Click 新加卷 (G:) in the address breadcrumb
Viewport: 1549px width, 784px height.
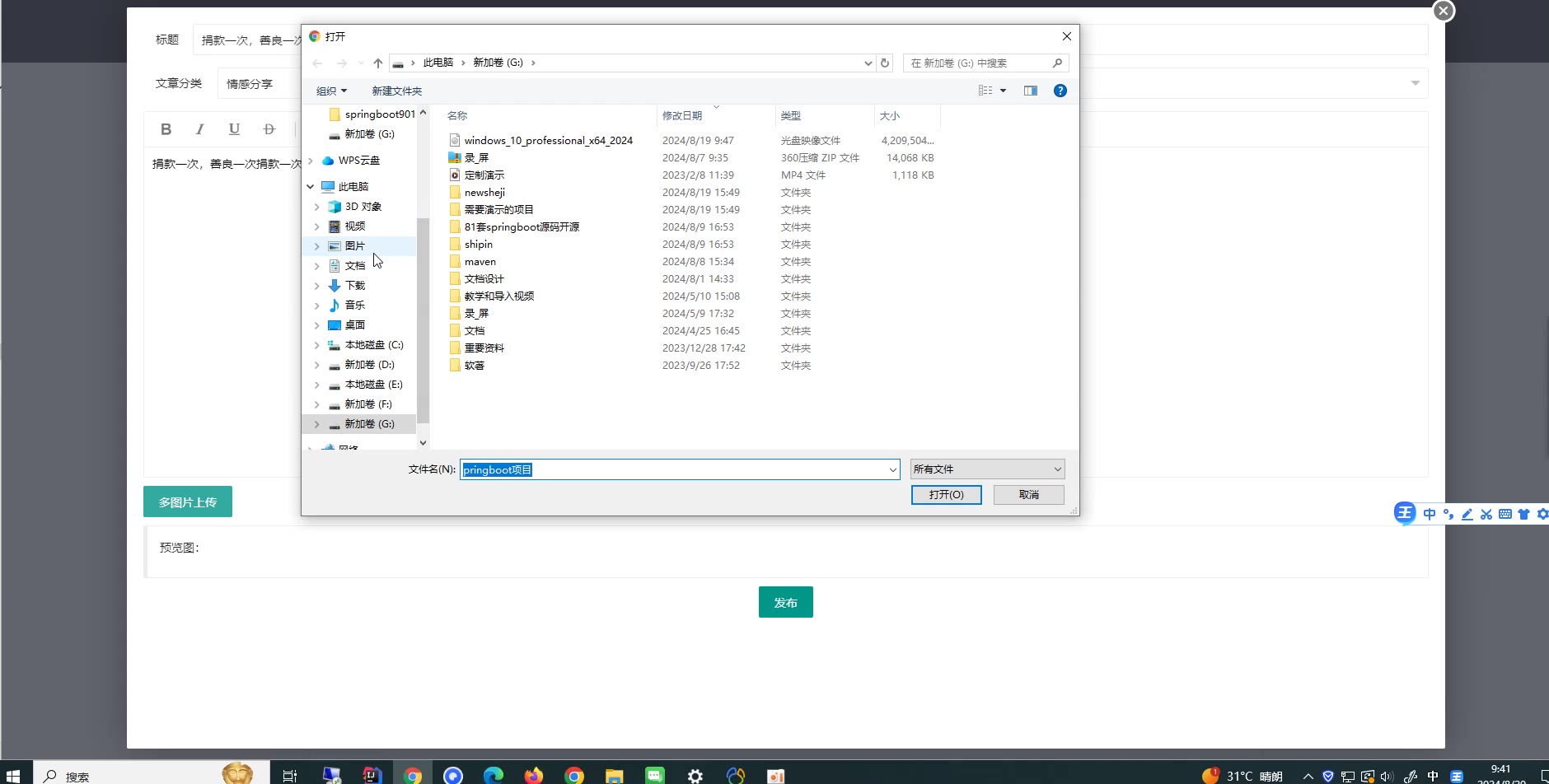point(498,63)
